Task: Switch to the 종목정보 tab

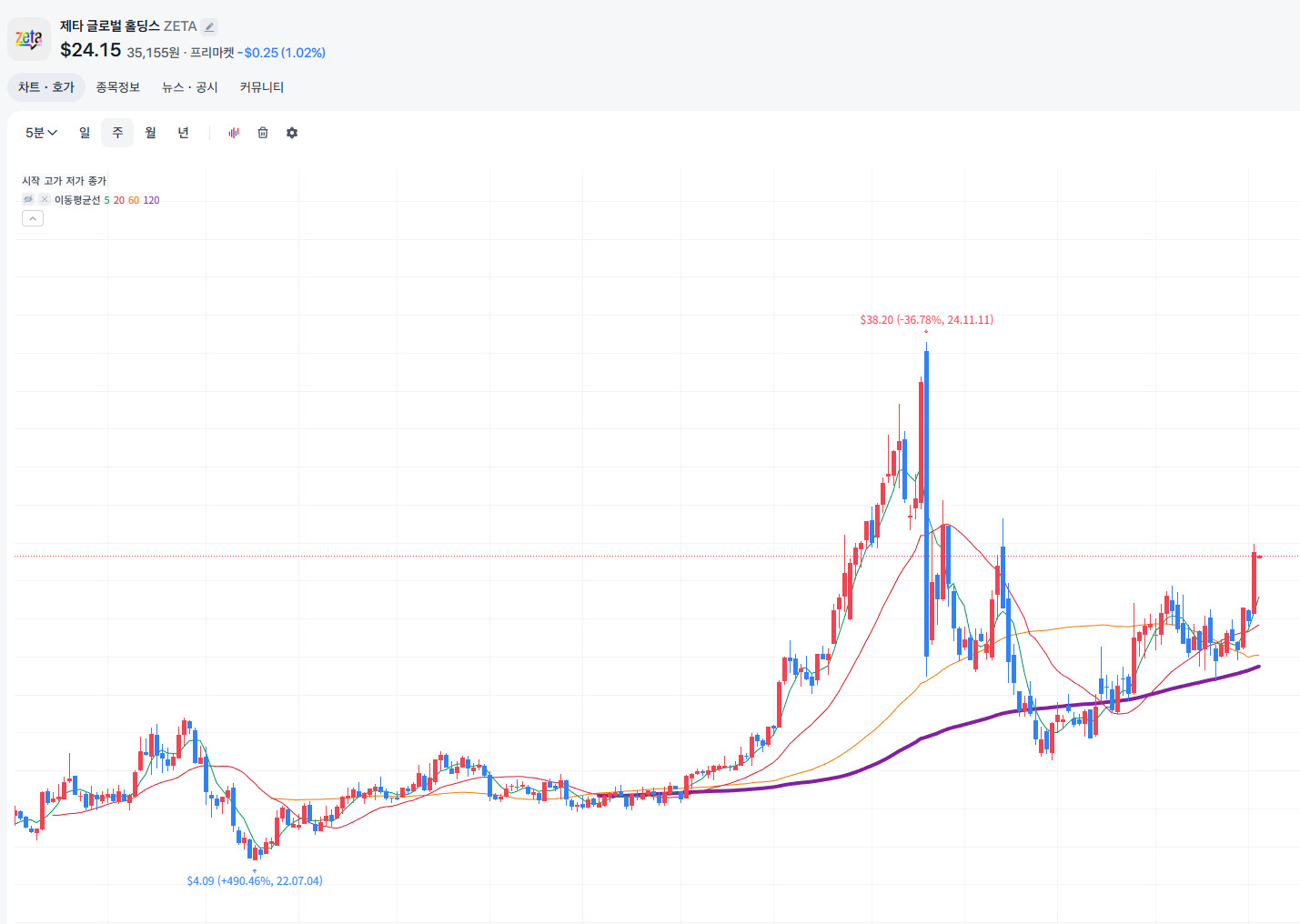Action: (118, 87)
